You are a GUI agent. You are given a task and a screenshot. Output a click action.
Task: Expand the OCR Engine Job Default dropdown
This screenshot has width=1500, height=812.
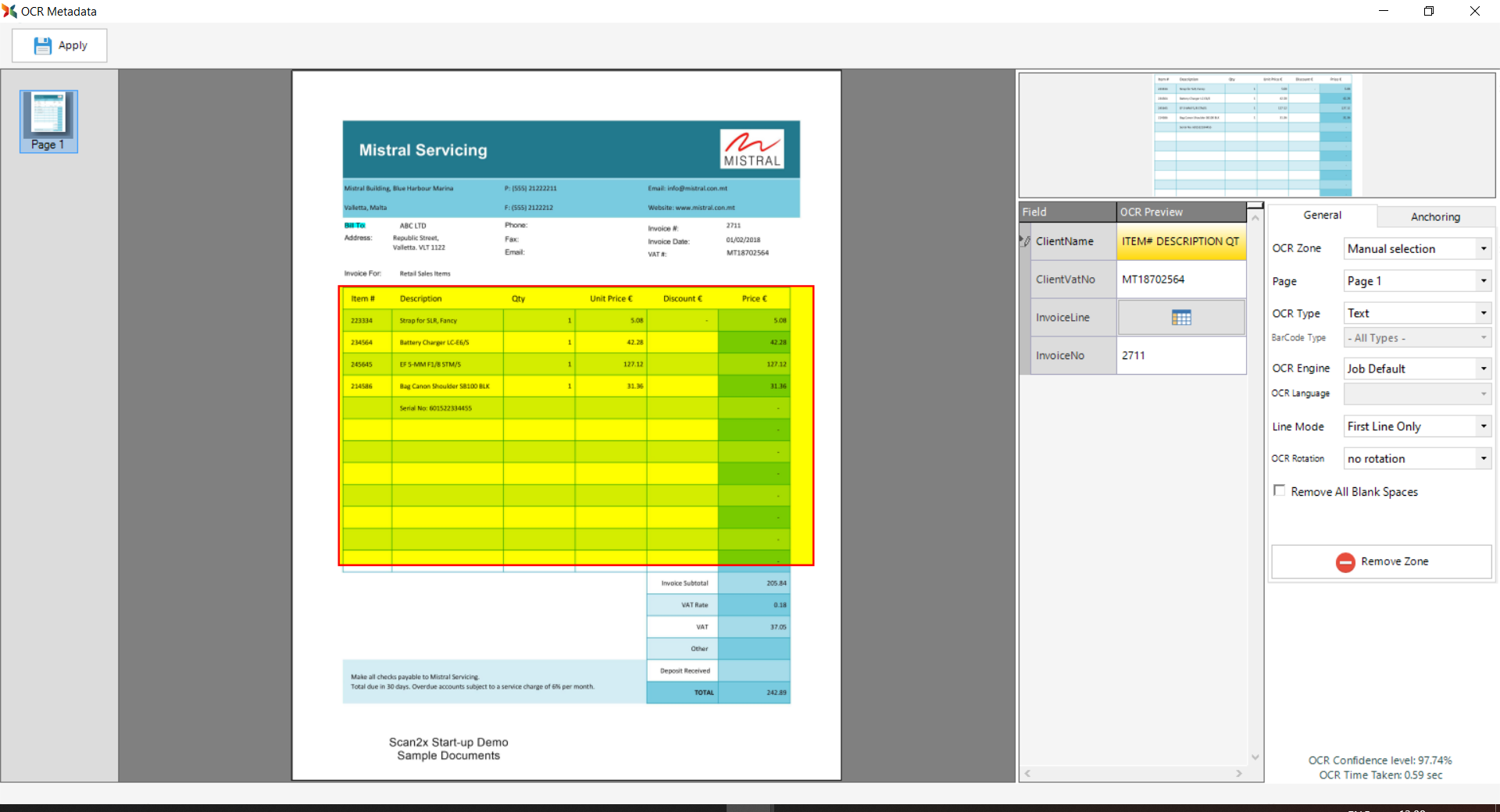(x=1483, y=369)
